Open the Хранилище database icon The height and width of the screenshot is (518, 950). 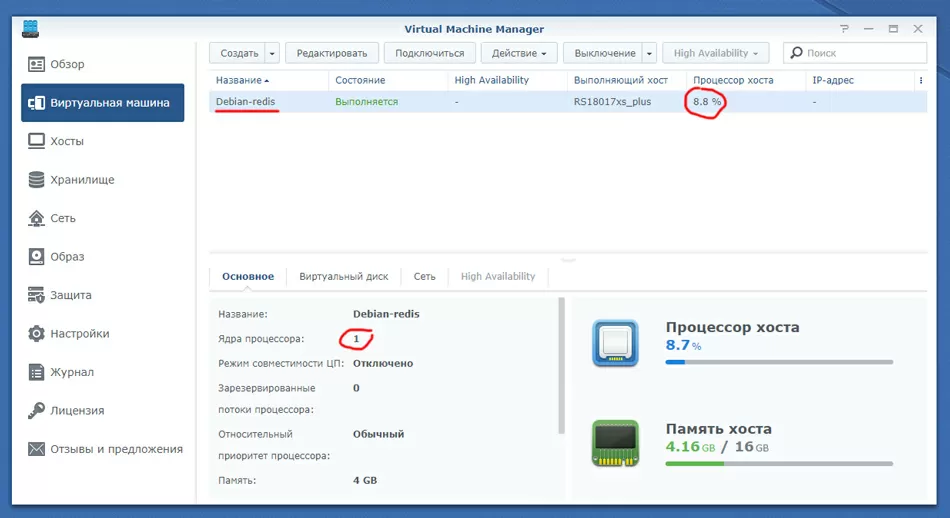tap(36, 180)
